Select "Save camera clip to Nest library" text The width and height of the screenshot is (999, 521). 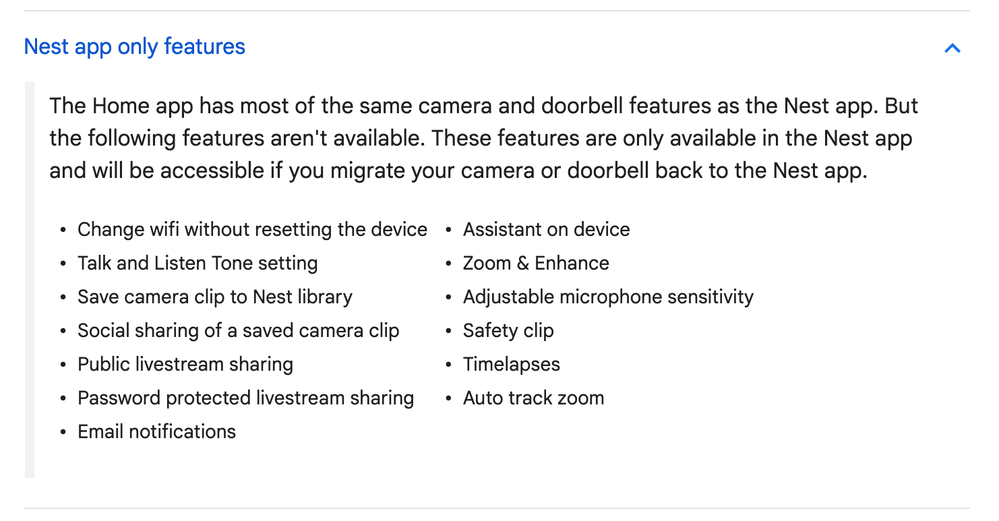pos(215,297)
